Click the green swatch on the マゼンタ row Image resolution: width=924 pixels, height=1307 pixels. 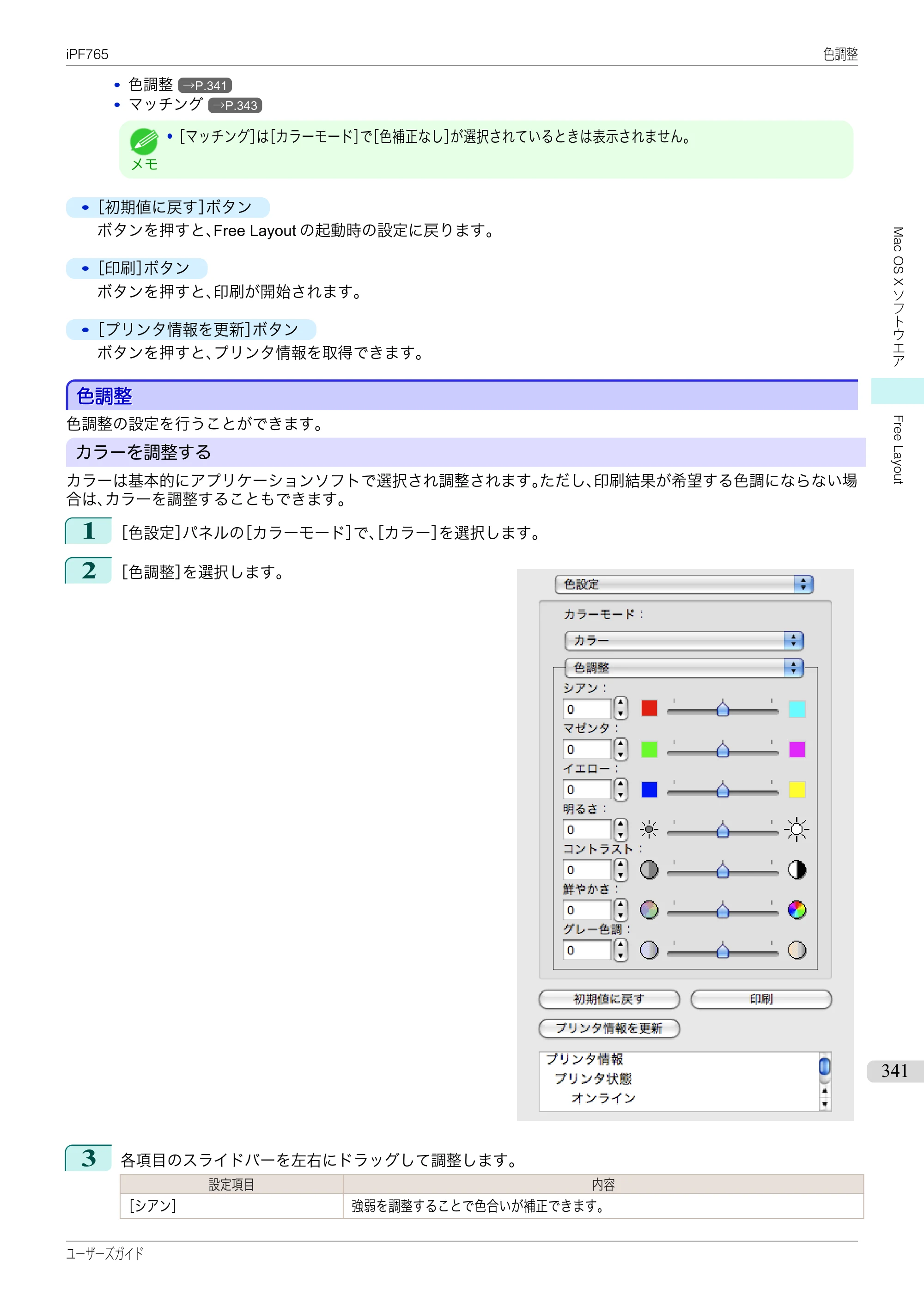[x=649, y=749]
